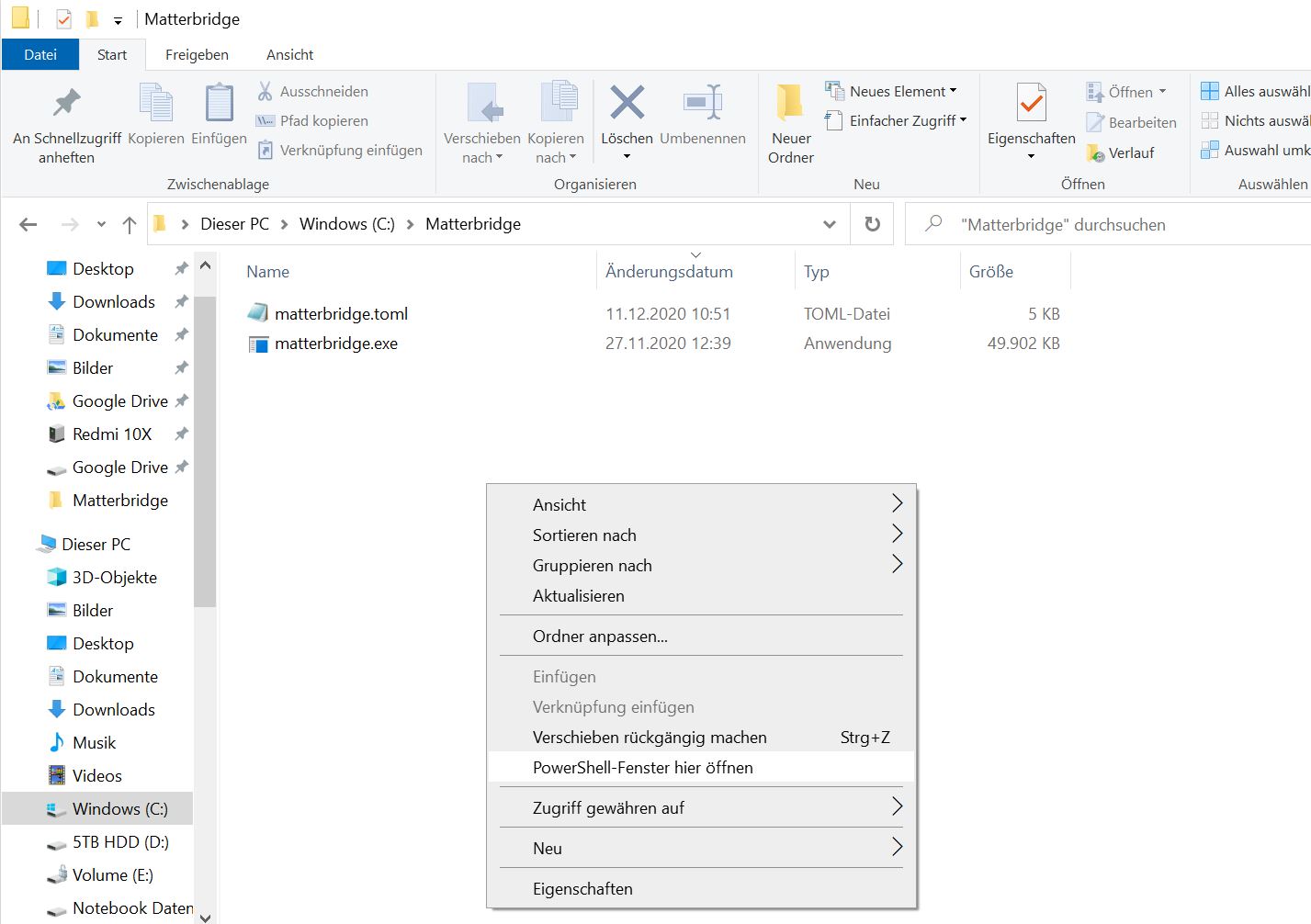Open the address bar history dropdown
This screenshot has width=1311, height=924.
tap(830, 224)
